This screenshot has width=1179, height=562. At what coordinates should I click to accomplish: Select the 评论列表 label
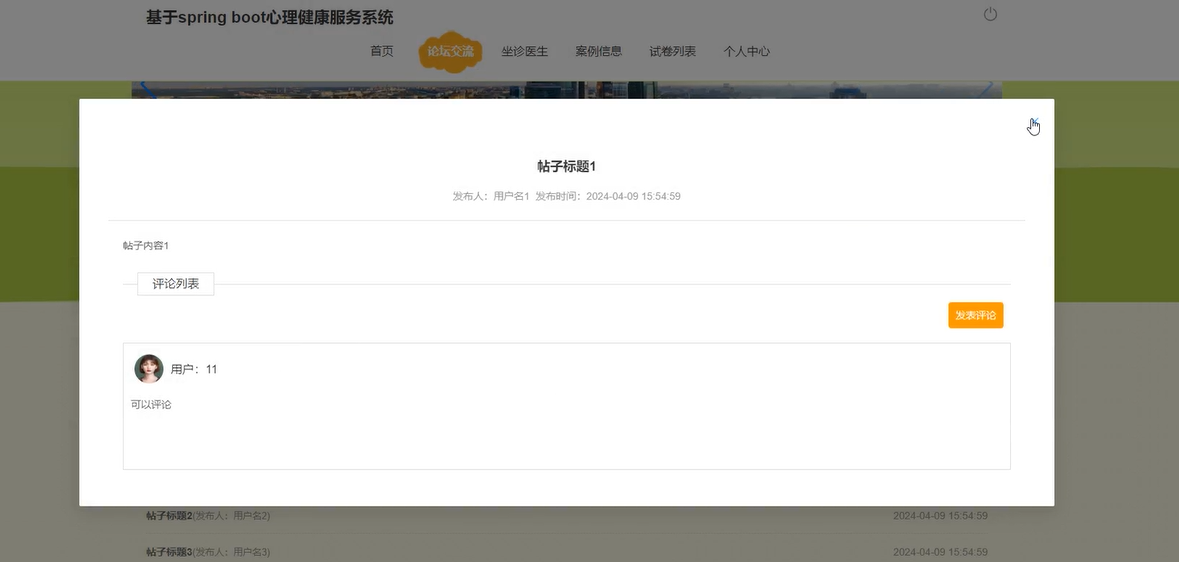pos(176,284)
